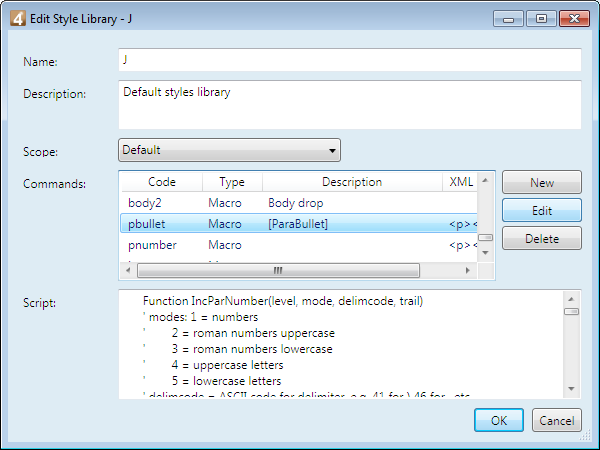This screenshot has height=450, width=600.
Task: Select the body2 command row
Action: click(299, 203)
